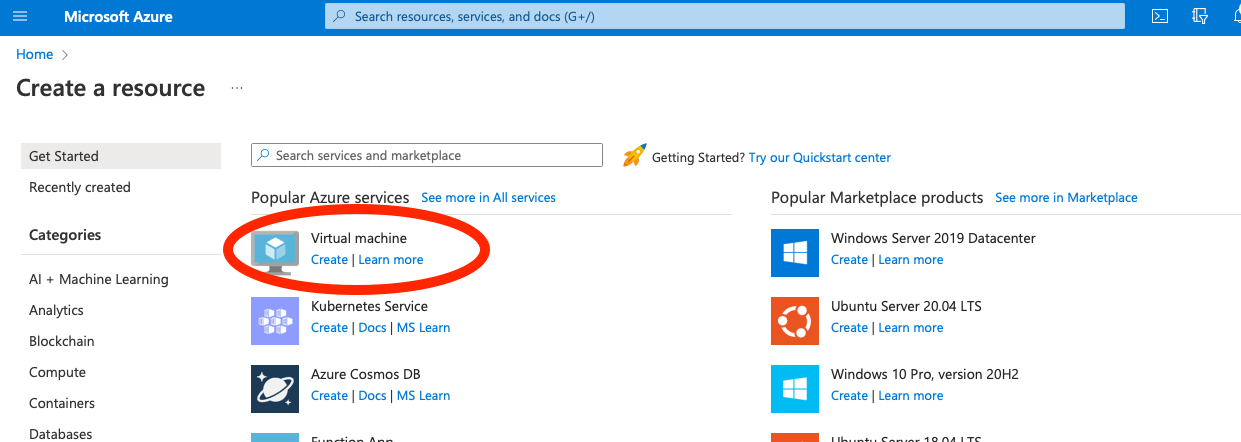Click Try our Quickstart center link

point(819,157)
